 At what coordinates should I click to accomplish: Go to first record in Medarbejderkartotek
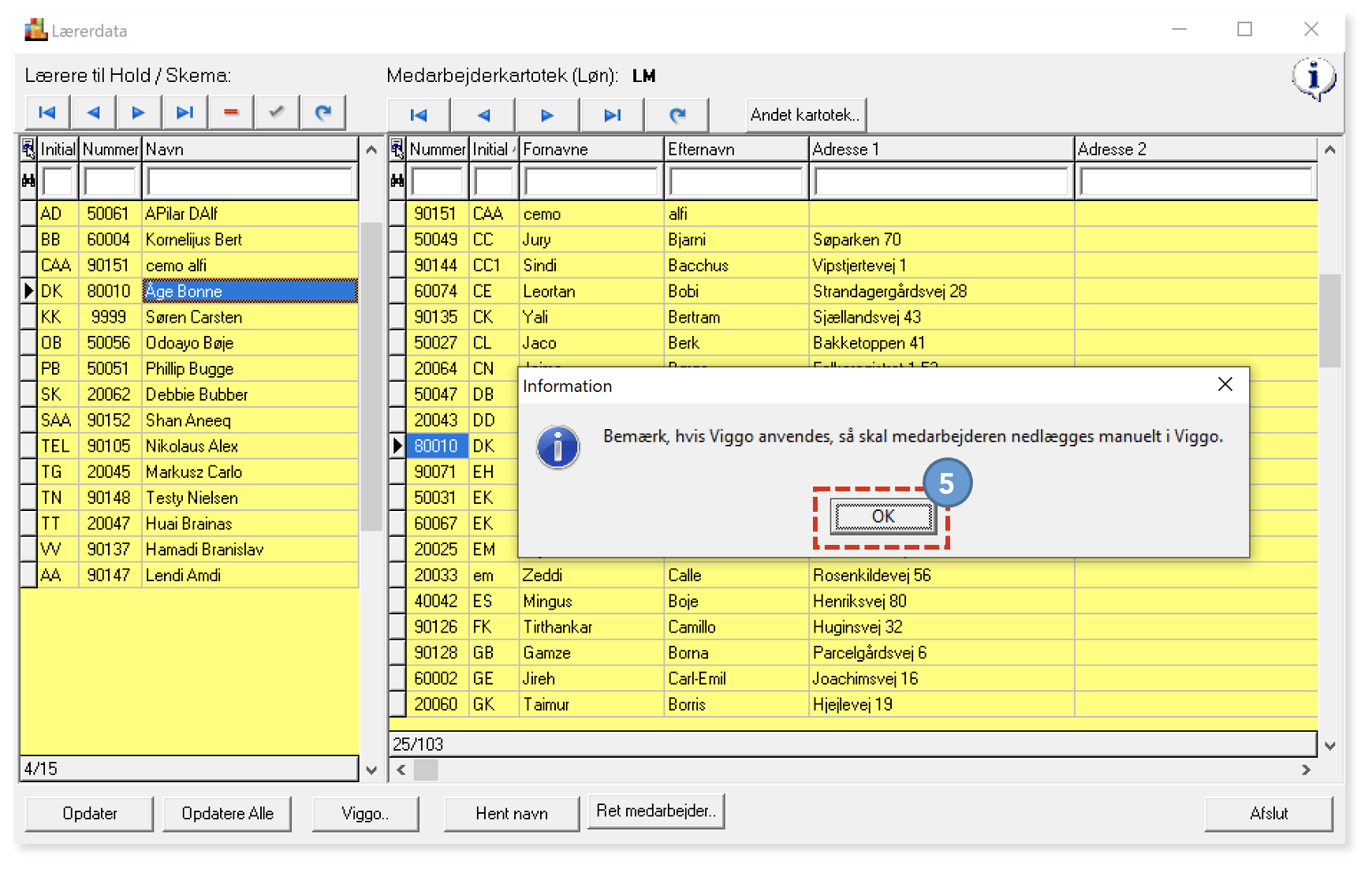pyautogui.click(x=419, y=115)
